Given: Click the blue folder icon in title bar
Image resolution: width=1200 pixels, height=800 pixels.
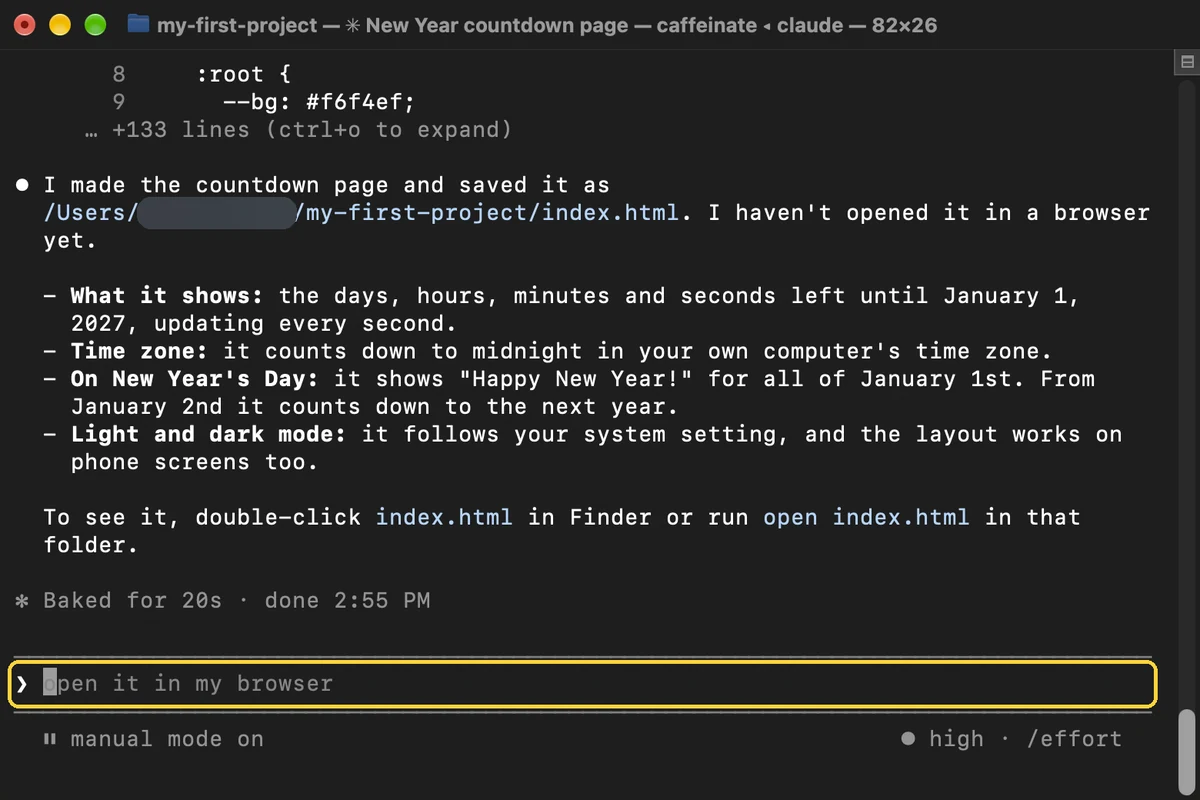Looking at the screenshot, I should (x=139, y=24).
